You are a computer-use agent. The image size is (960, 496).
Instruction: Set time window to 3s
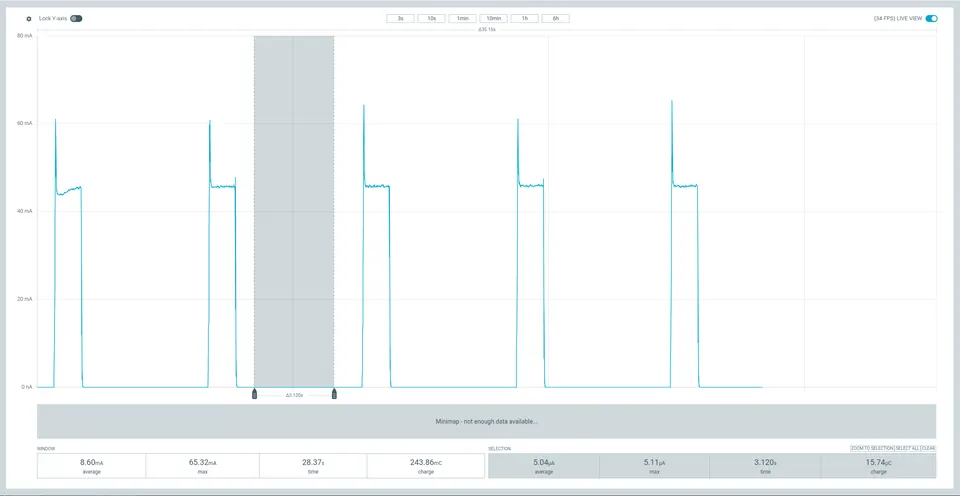tap(400, 18)
